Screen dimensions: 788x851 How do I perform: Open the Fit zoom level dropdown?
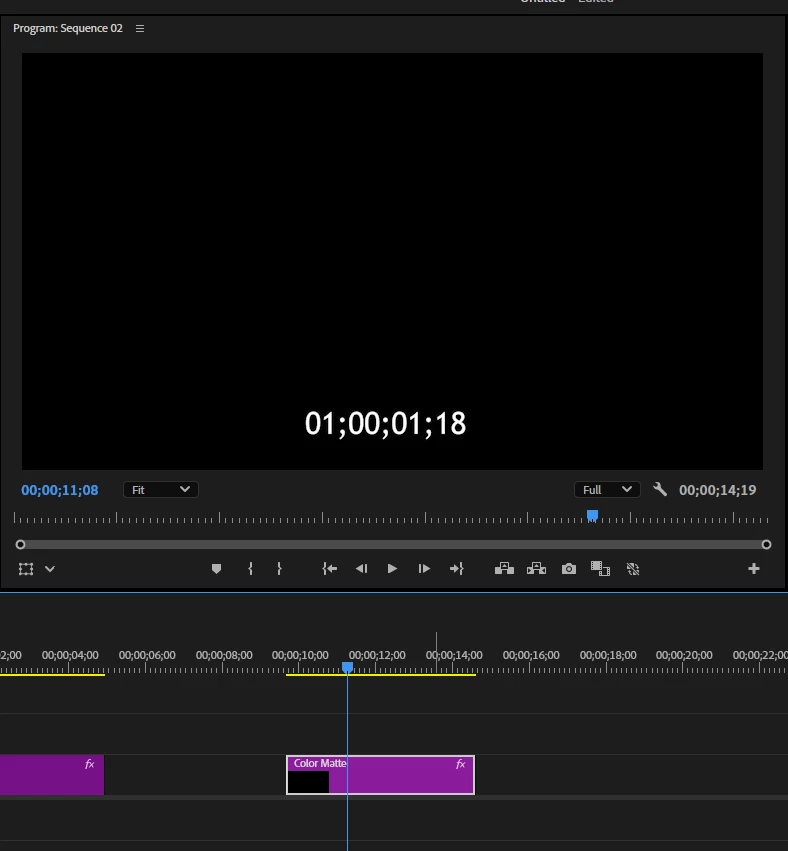coord(161,490)
